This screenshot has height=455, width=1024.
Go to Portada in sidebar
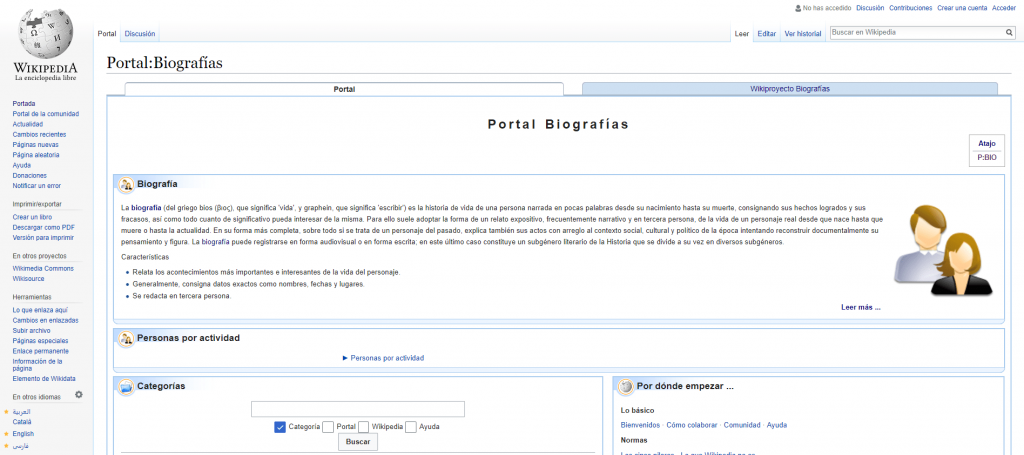tap(24, 103)
